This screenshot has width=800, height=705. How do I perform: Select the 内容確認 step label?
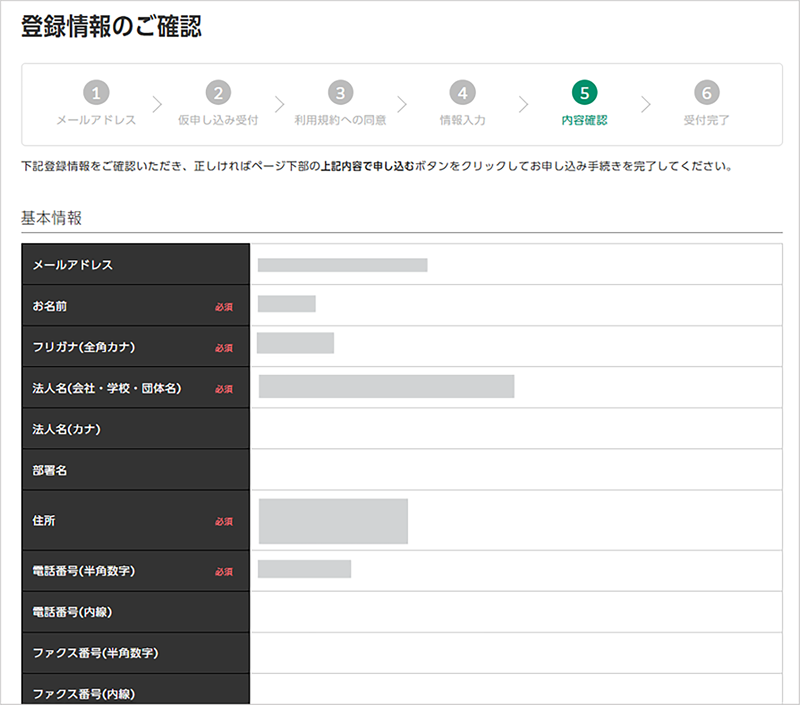[x=584, y=121]
